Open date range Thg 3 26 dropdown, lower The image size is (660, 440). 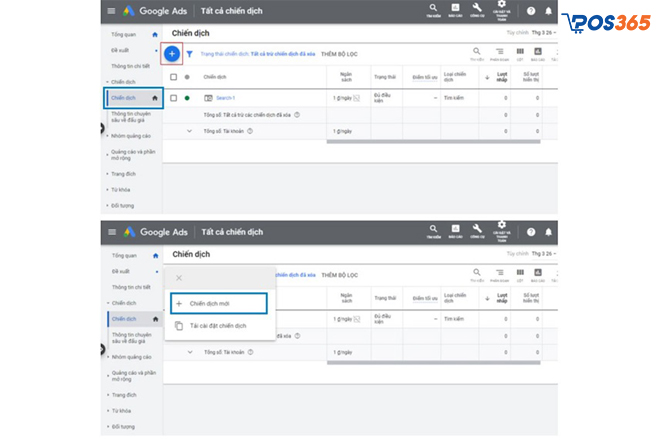[x=543, y=254]
